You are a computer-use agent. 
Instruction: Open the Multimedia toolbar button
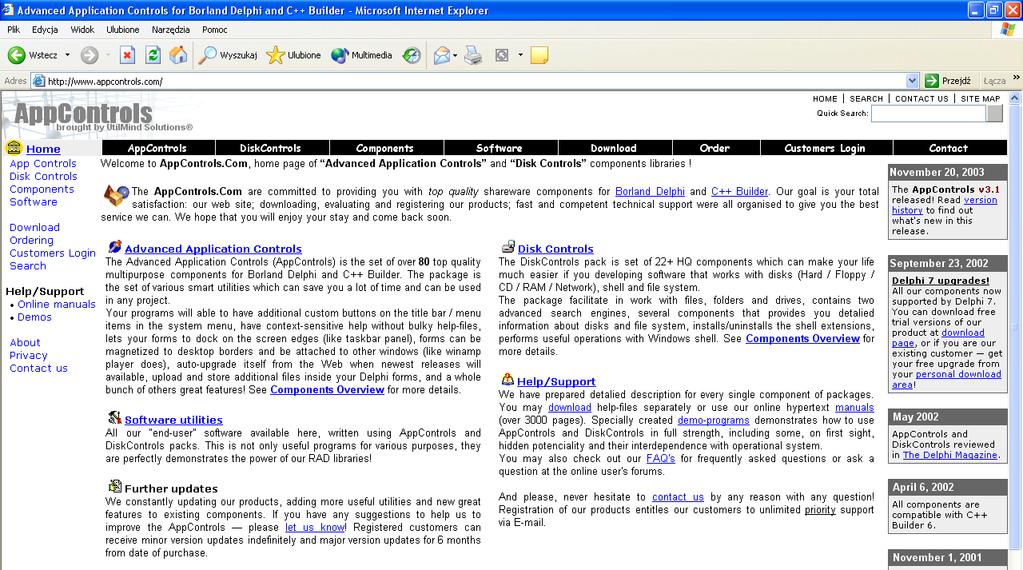pos(361,55)
